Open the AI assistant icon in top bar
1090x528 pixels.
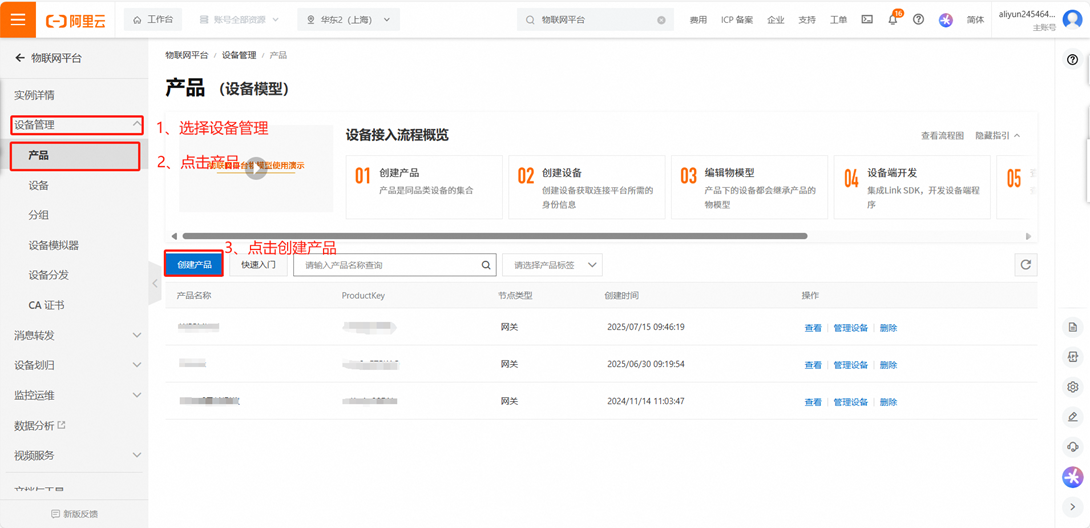[x=945, y=20]
